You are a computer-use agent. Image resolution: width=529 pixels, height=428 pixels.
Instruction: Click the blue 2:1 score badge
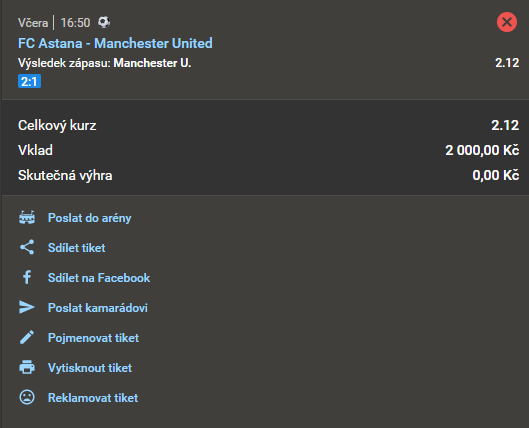click(29, 81)
